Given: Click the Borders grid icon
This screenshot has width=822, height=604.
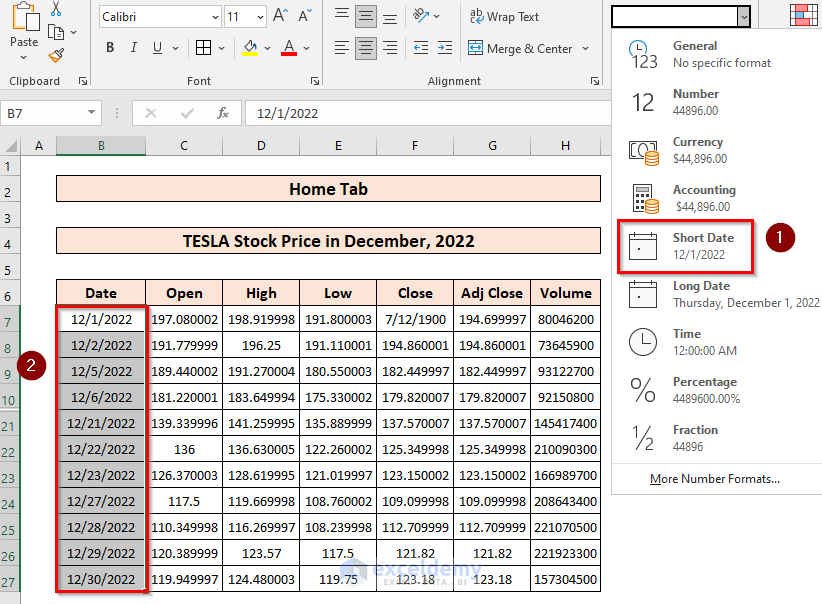Looking at the screenshot, I should point(203,48).
